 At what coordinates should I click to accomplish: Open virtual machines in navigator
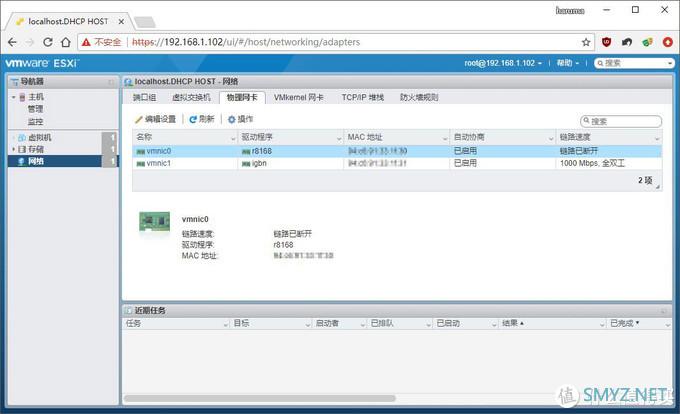pyautogui.click(x=39, y=138)
